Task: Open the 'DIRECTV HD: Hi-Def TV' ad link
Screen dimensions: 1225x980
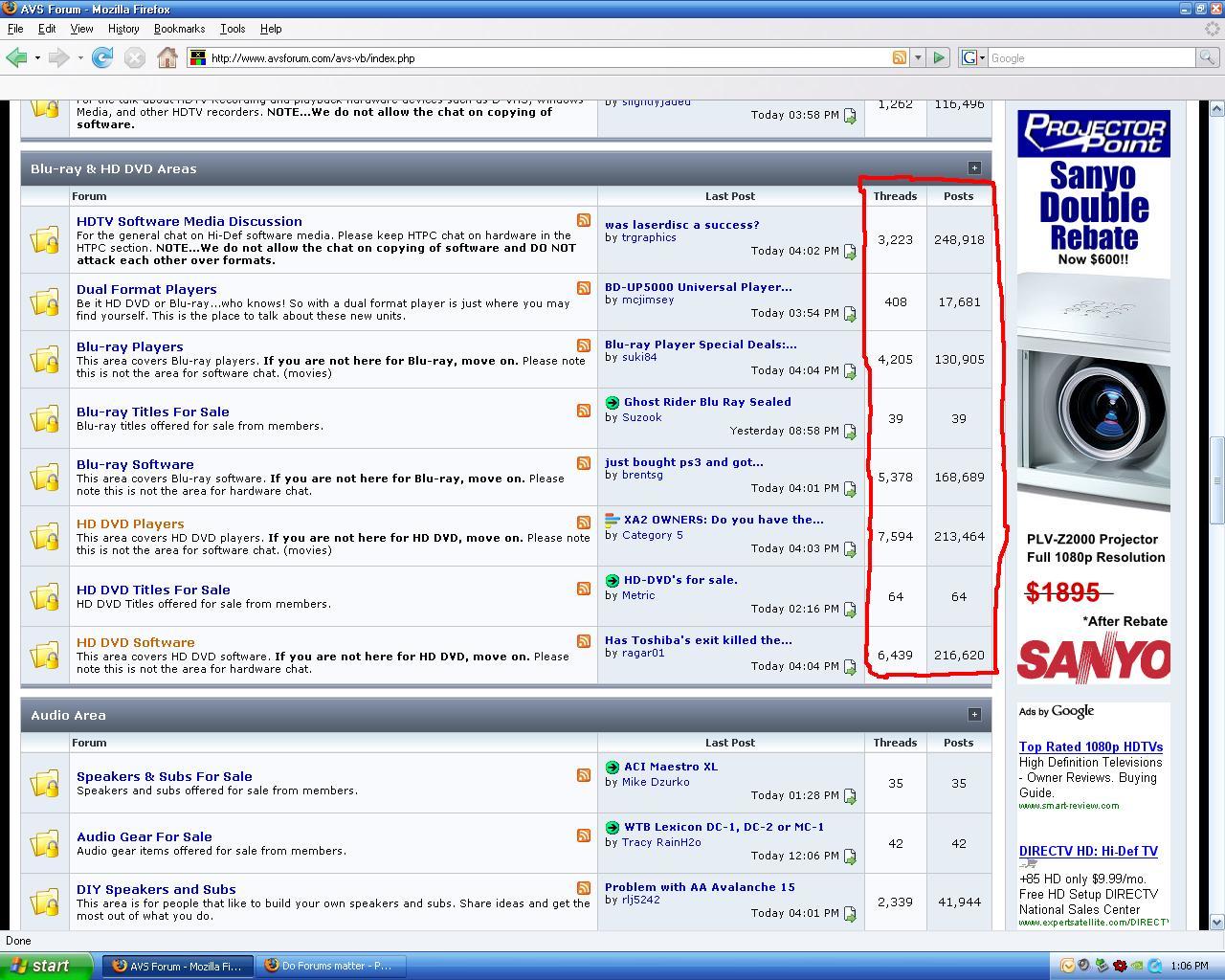Action: tap(1088, 851)
